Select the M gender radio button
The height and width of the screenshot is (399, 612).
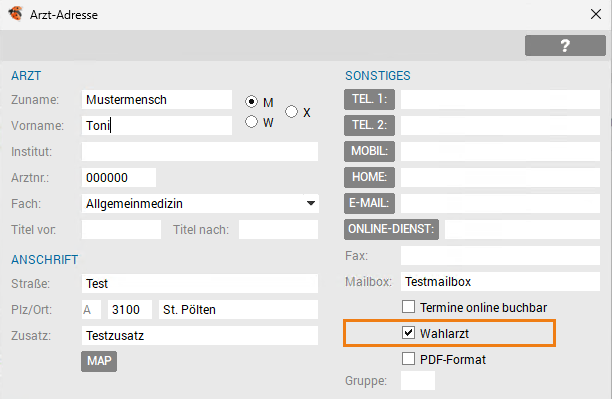pos(251,102)
